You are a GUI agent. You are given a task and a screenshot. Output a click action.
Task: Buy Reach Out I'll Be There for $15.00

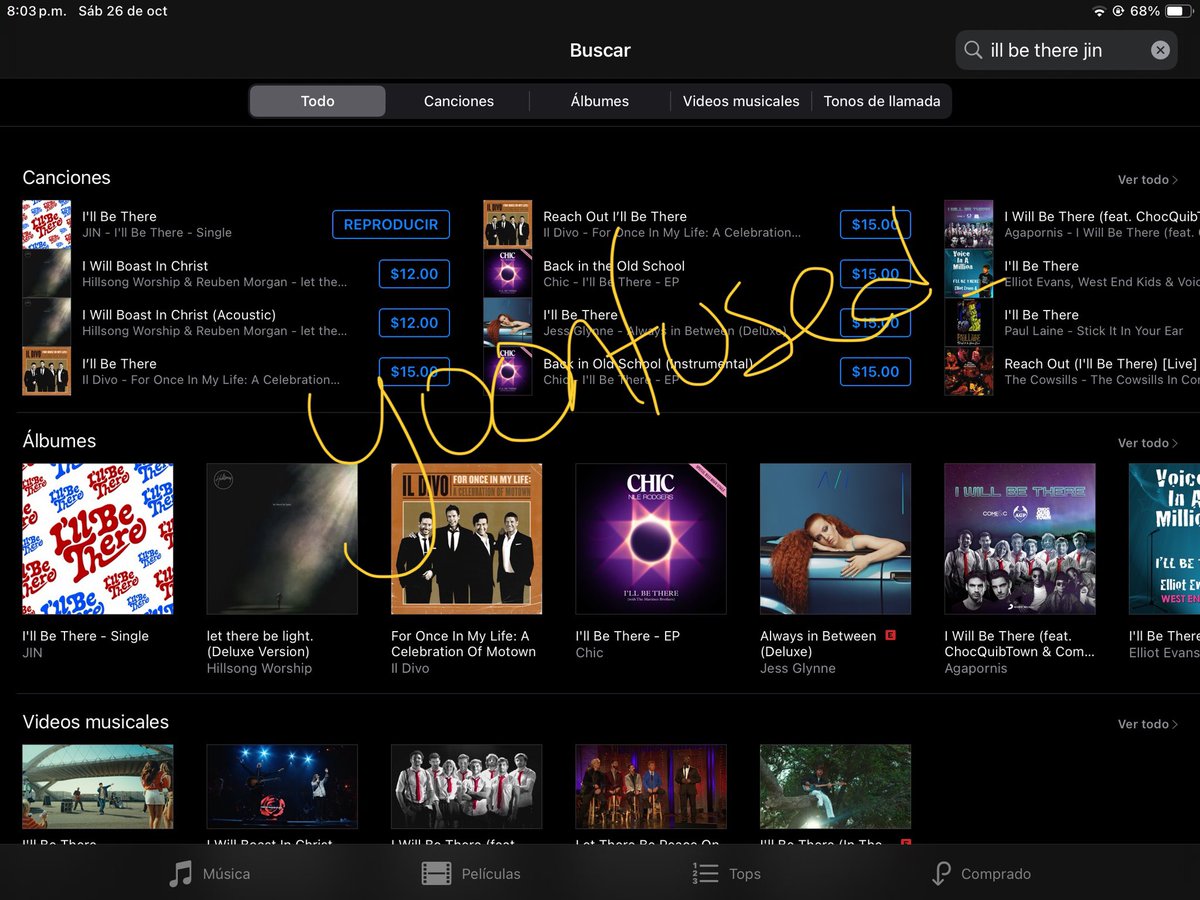pyautogui.click(x=875, y=225)
